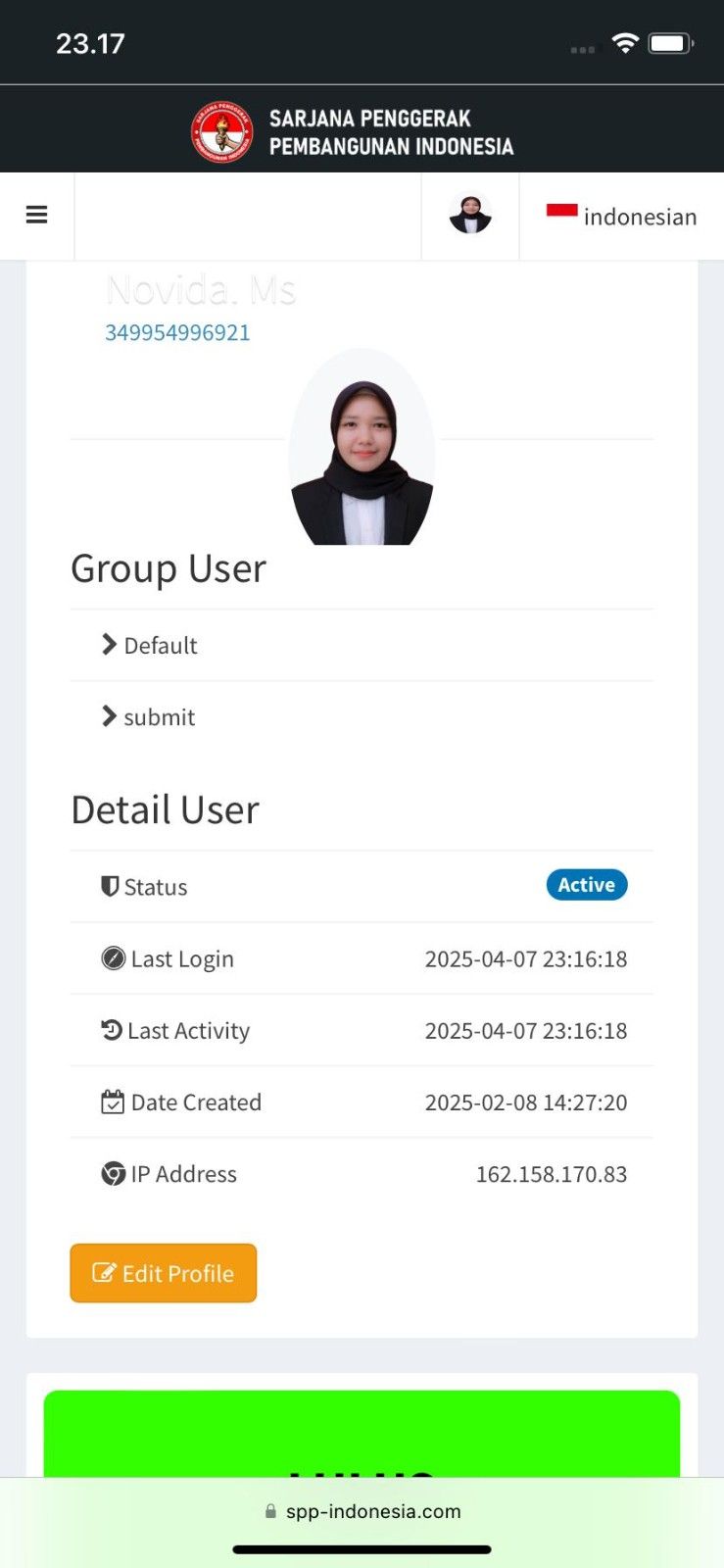Tap the compass icon beside Last Login

pyautogui.click(x=114, y=958)
